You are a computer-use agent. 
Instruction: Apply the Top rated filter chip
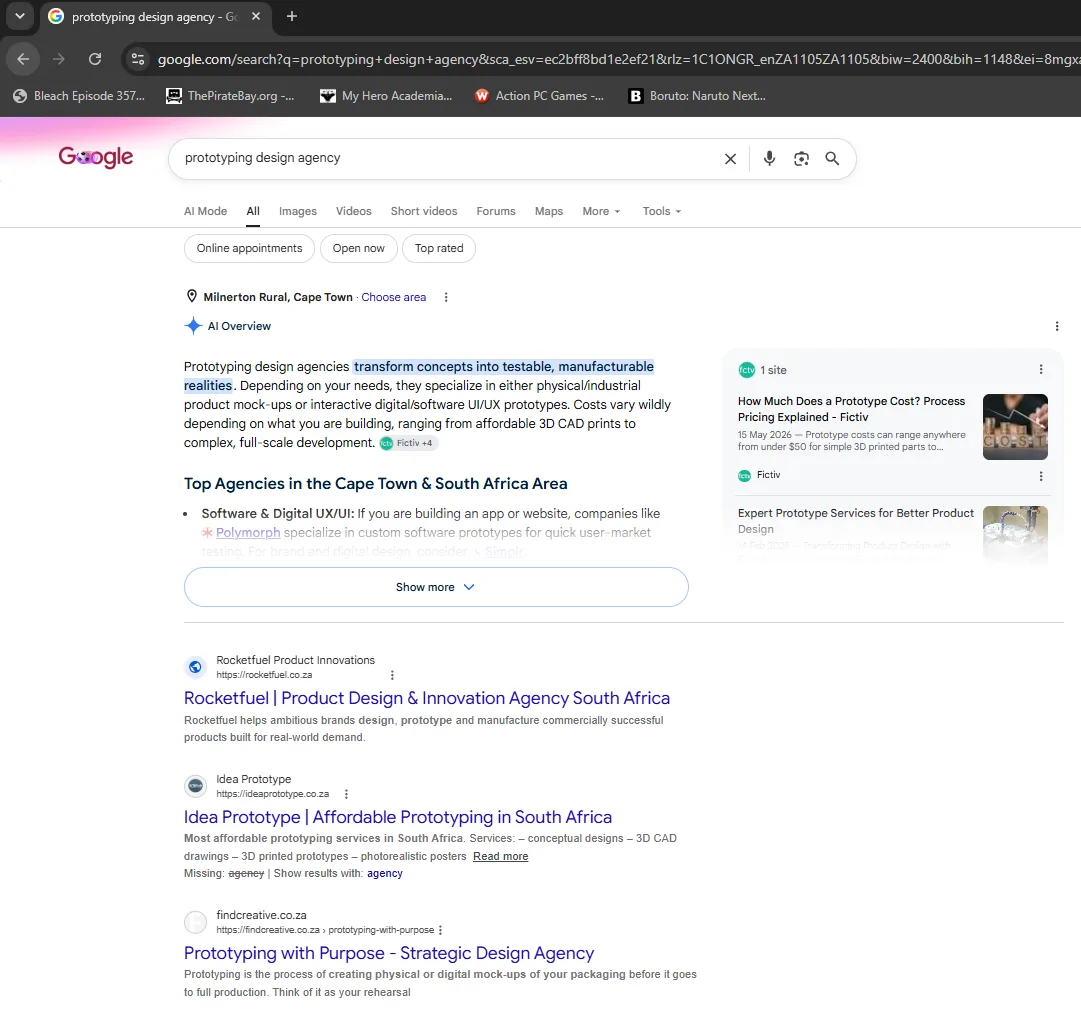(439, 248)
